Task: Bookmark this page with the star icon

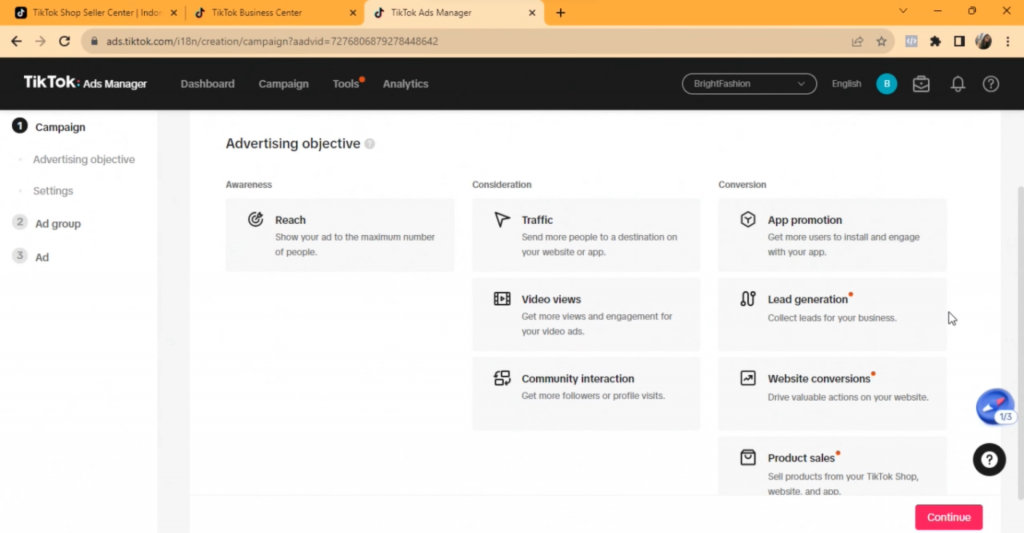Action: point(881,42)
